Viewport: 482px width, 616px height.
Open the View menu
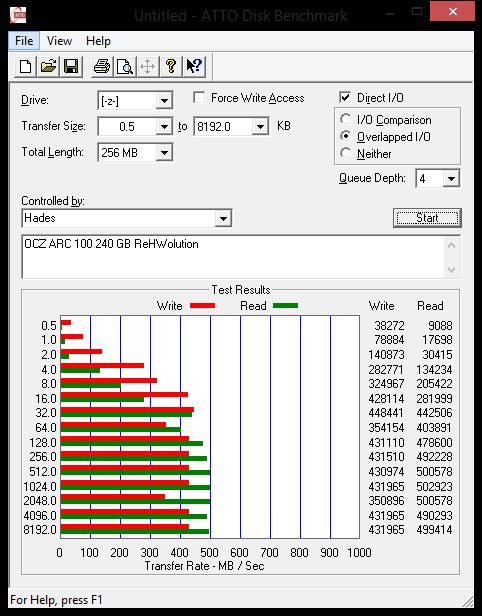pos(59,41)
